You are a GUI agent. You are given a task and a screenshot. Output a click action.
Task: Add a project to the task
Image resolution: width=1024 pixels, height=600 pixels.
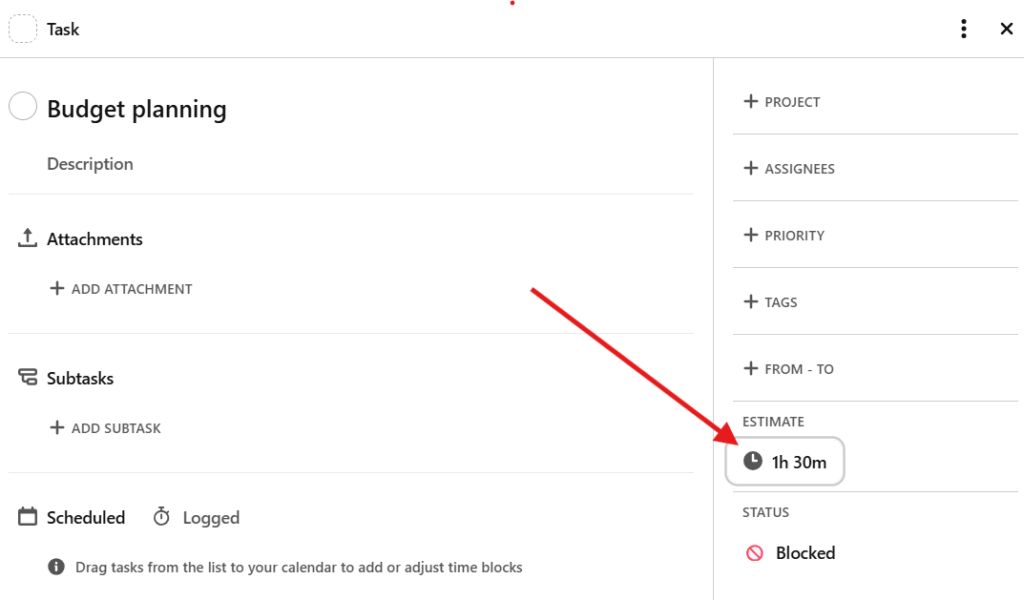click(782, 102)
